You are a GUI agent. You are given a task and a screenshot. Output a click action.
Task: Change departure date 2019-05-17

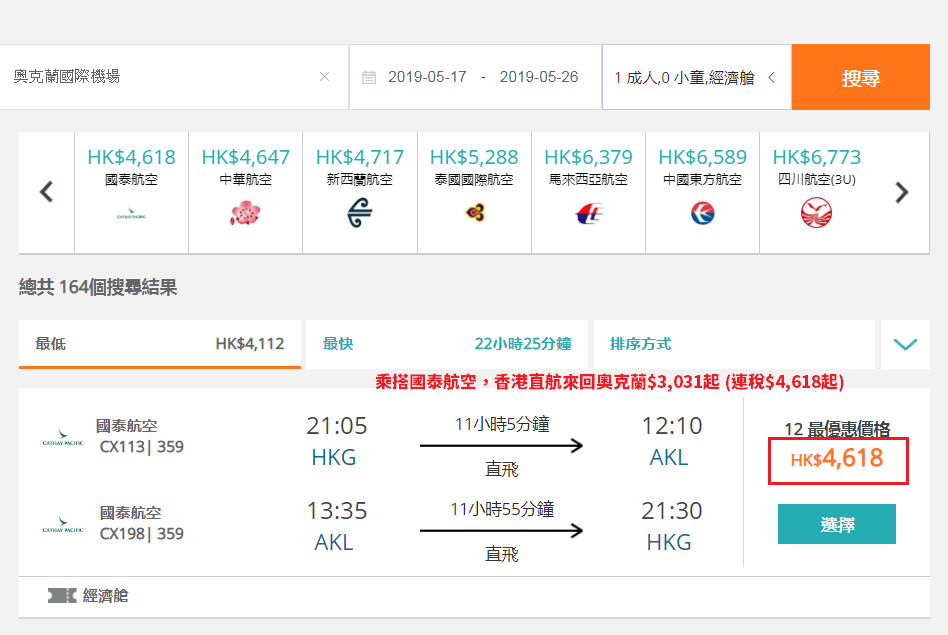[x=427, y=77]
